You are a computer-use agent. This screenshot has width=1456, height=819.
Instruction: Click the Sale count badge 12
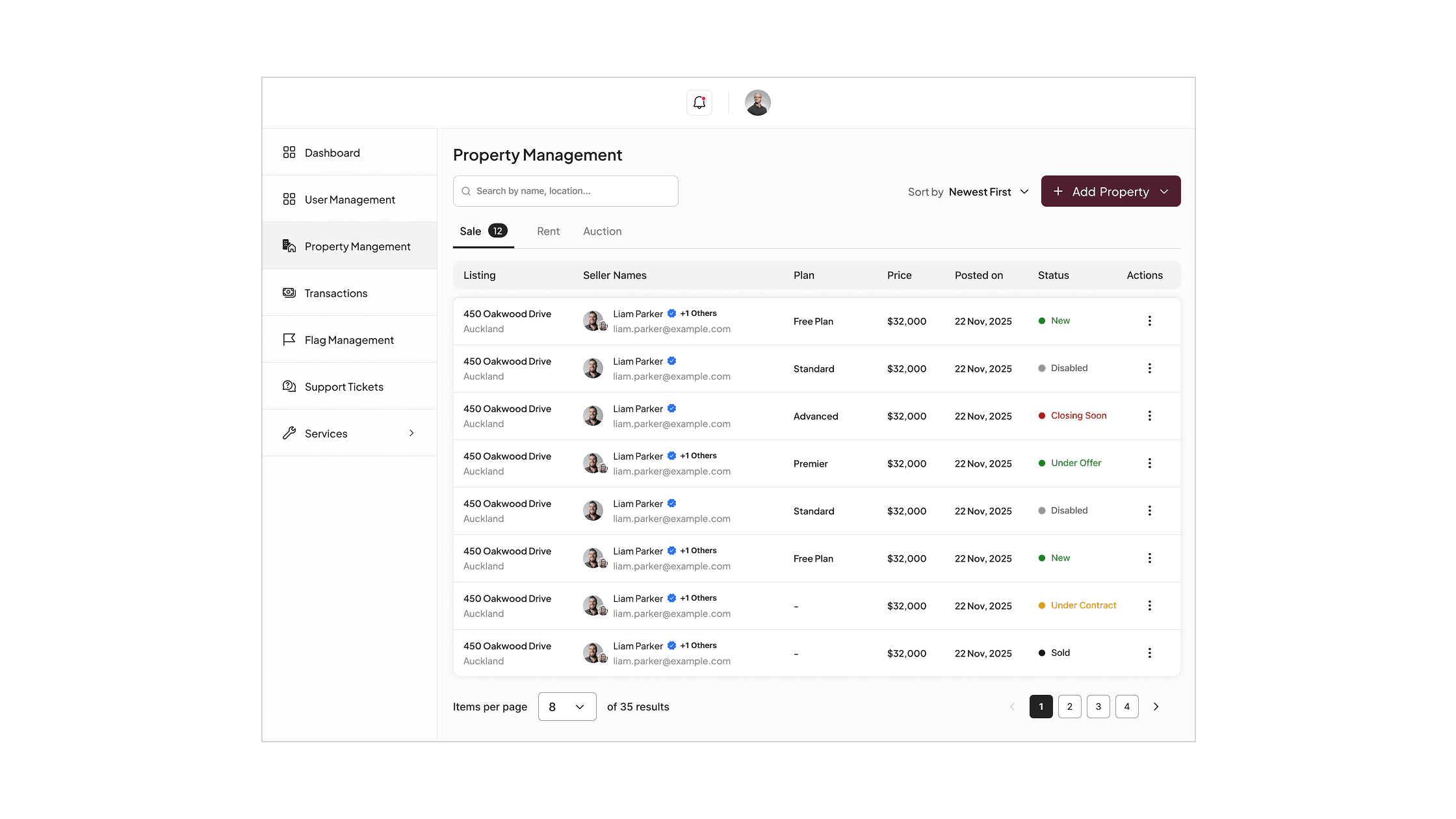tap(498, 231)
